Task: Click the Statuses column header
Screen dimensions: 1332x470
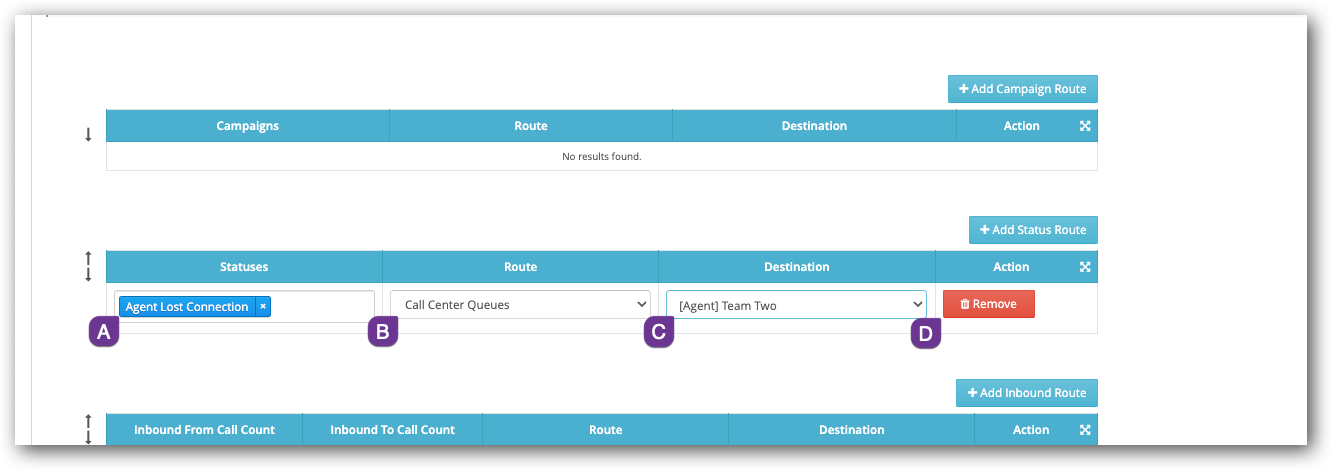Action: coord(244,267)
